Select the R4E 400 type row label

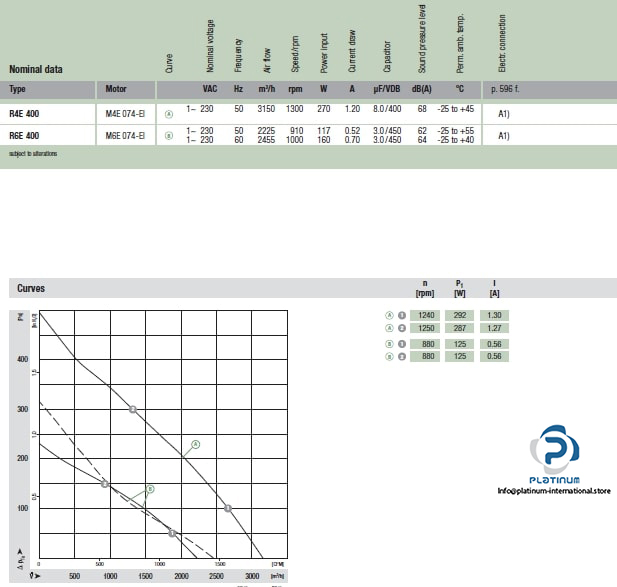point(25,113)
